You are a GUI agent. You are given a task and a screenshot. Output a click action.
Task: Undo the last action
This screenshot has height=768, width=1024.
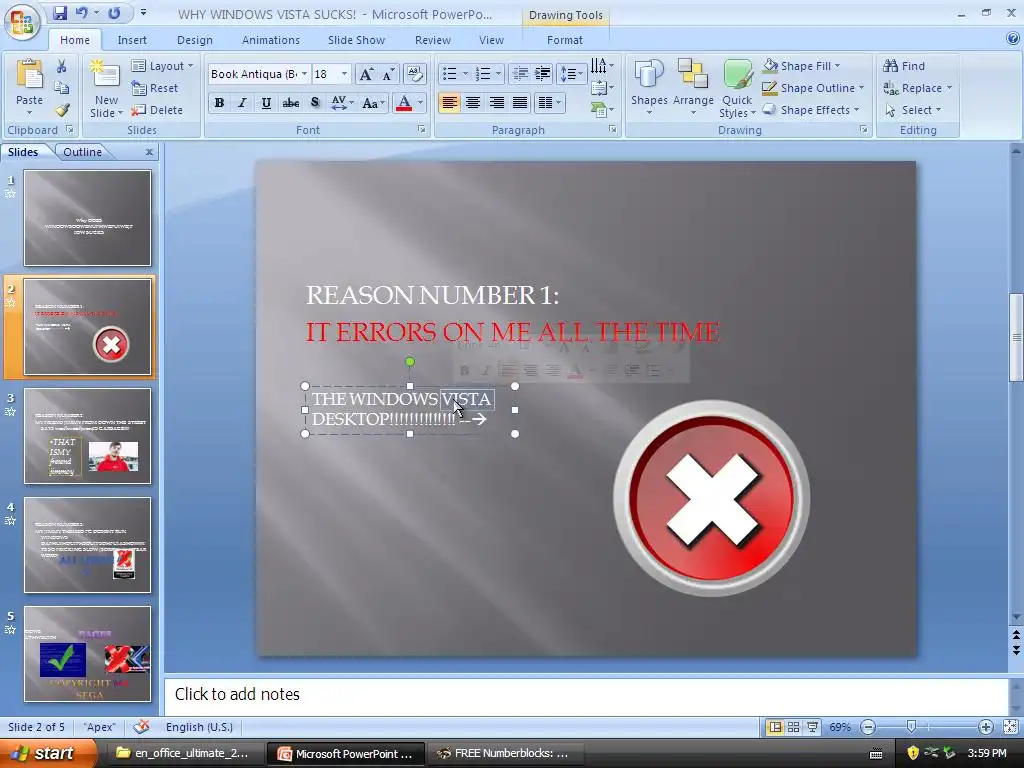82,13
